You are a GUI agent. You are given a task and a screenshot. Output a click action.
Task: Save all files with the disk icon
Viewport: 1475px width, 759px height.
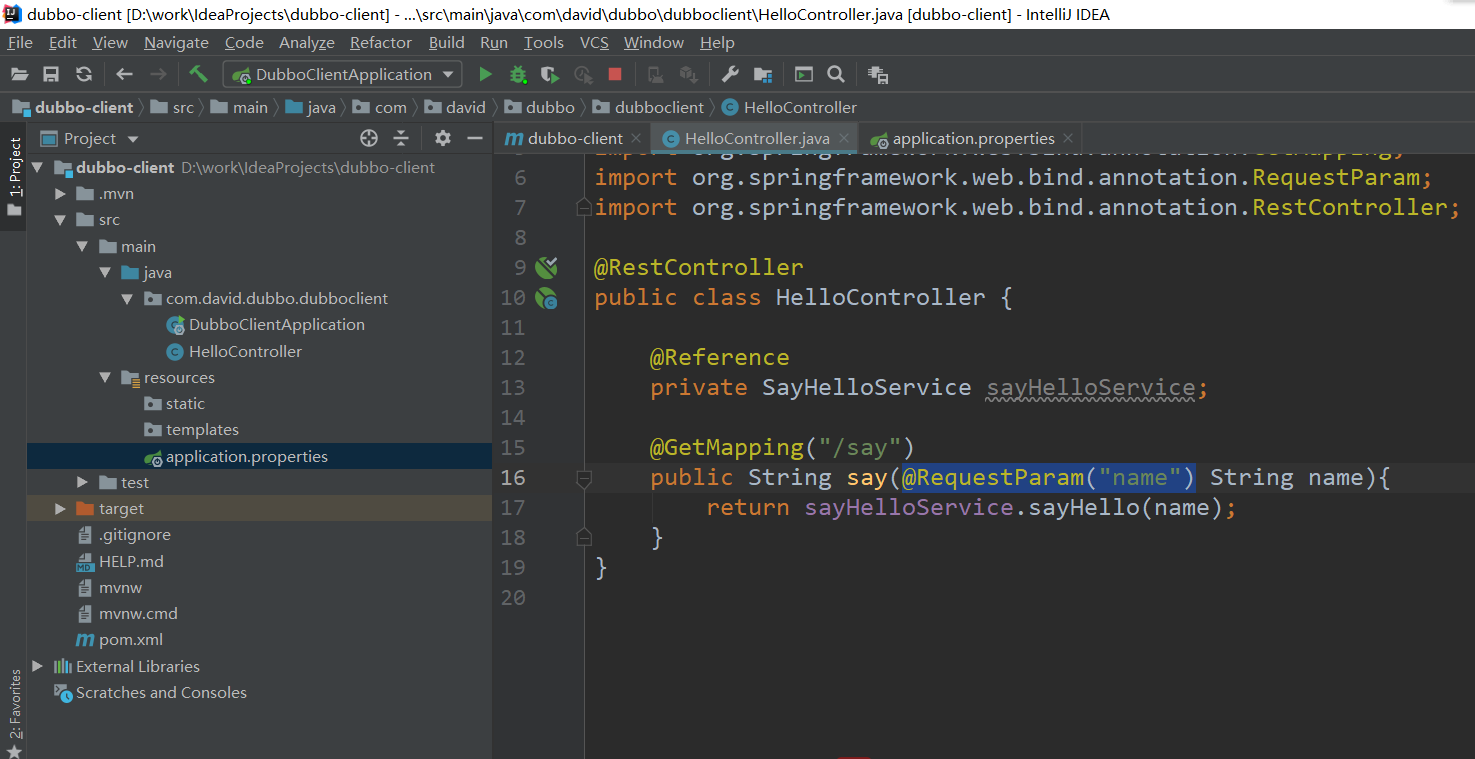pyautogui.click(x=51, y=74)
